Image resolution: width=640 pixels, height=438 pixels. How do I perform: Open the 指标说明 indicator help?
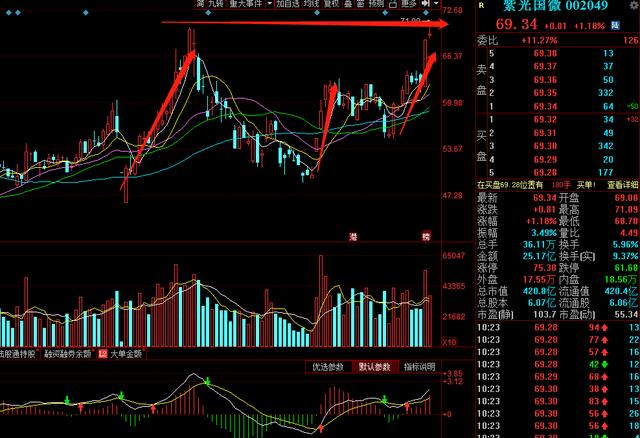click(419, 367)
